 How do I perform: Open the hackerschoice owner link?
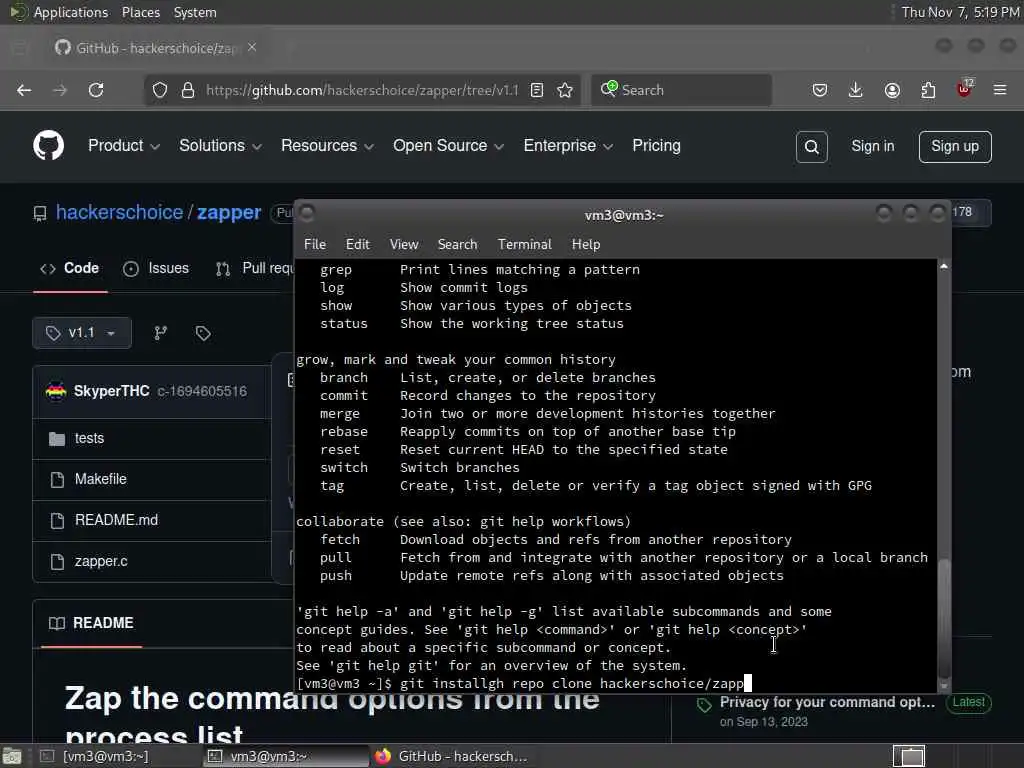pyautogui.click(x=120, y=212)
